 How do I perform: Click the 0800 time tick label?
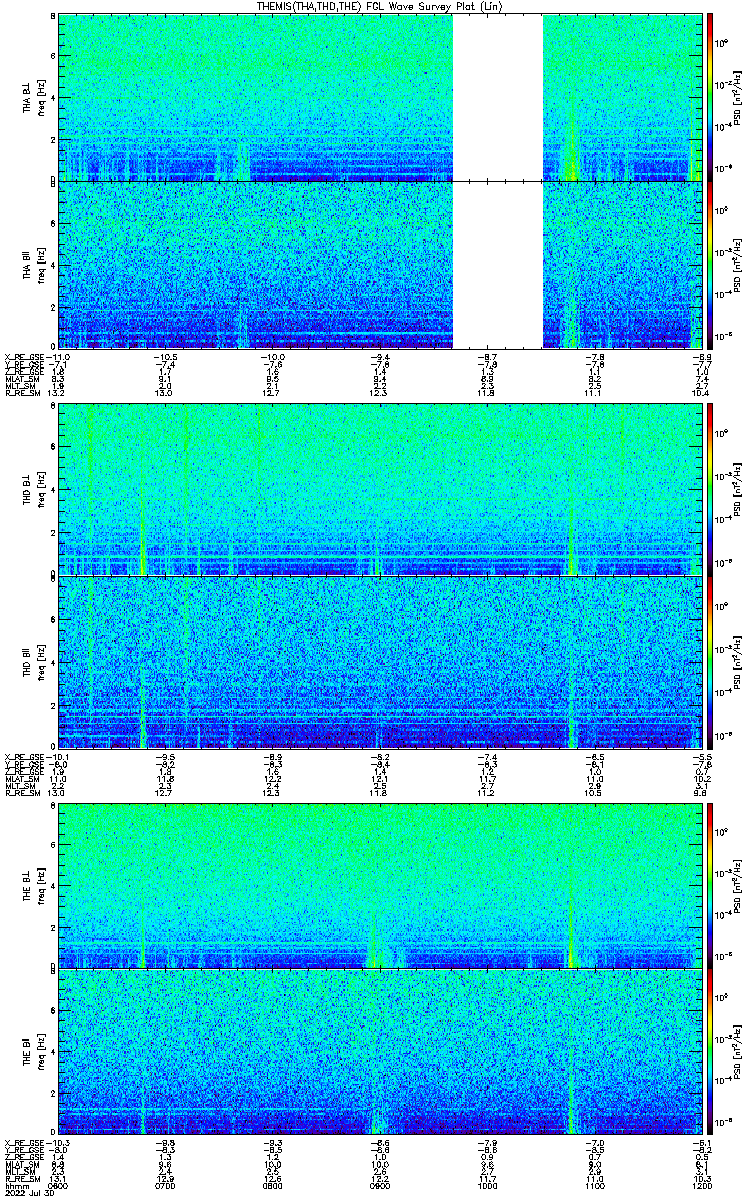tap(272, 1184)
